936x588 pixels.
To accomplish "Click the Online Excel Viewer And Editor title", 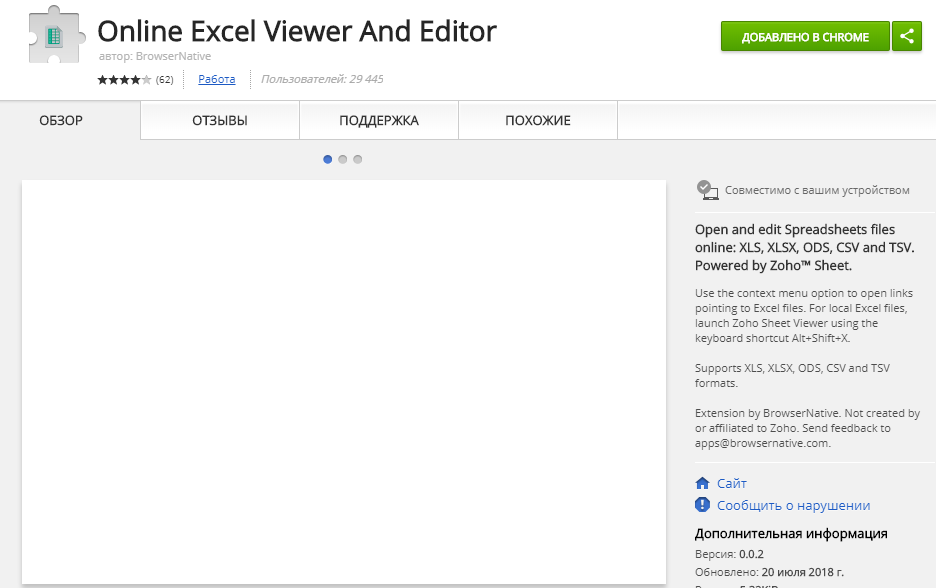I will point(297,31).
